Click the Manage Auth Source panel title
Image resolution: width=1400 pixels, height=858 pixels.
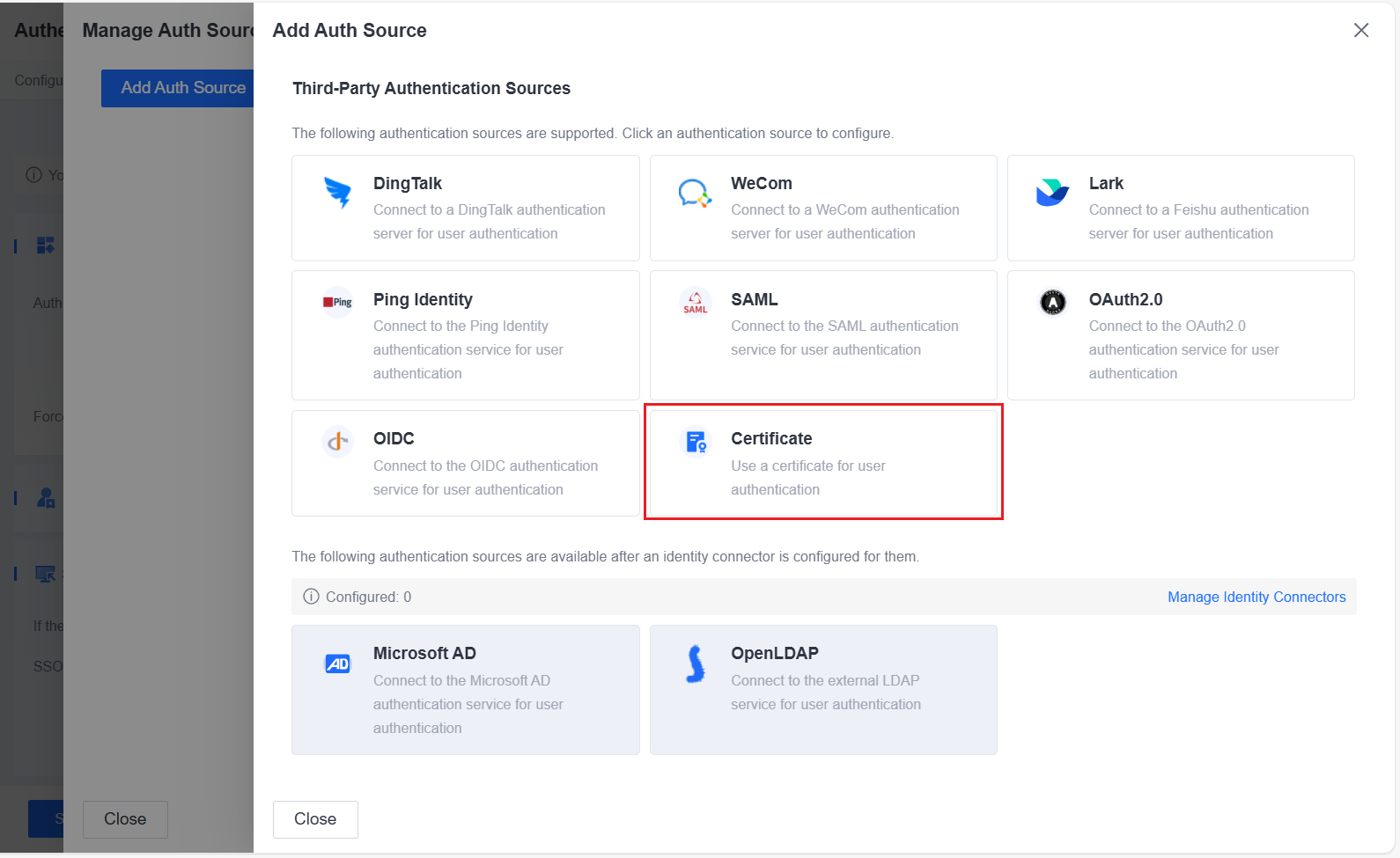(167, 30)
